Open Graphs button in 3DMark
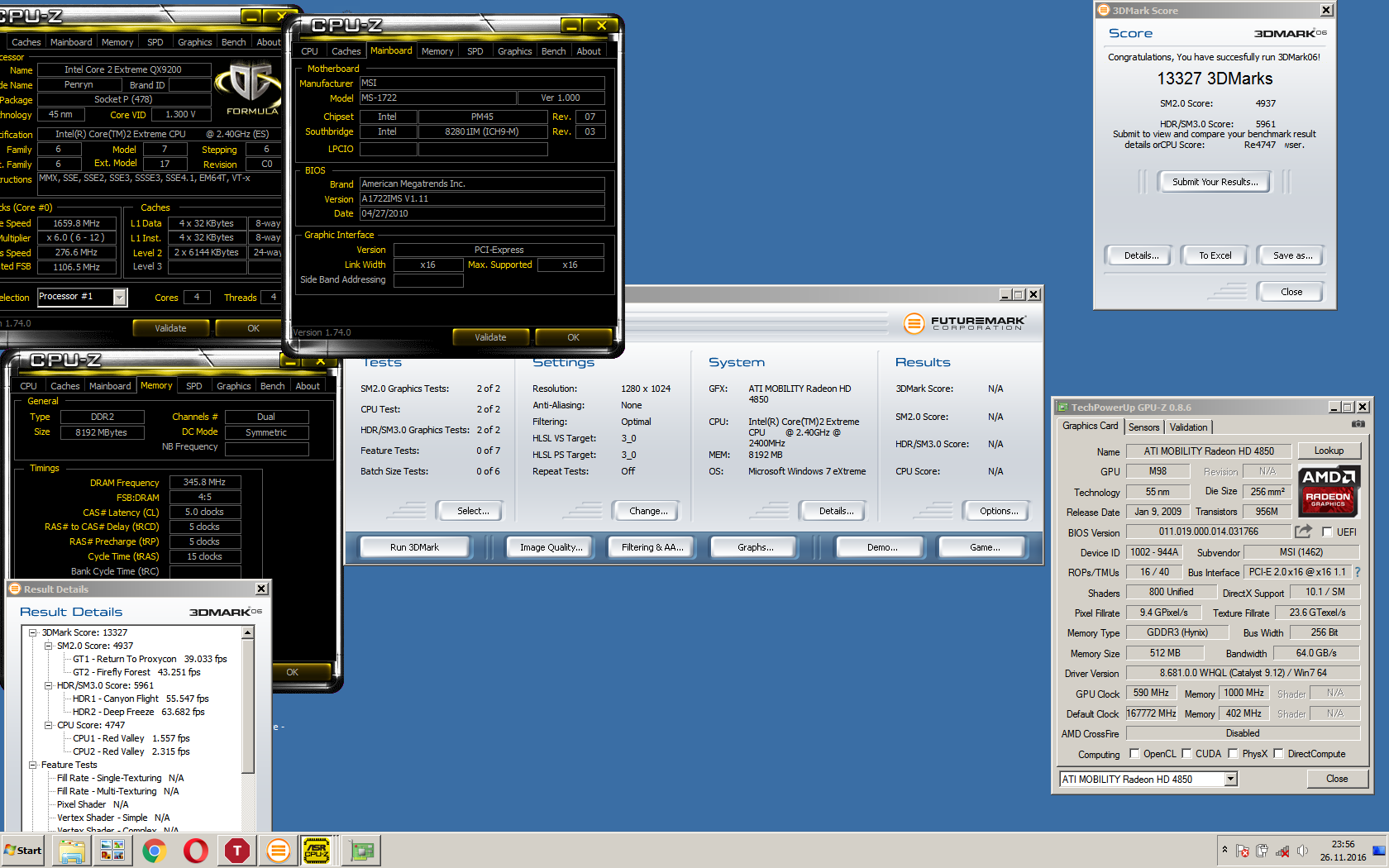The width and height of the screenshot is (1389, 868). [755, 547]
